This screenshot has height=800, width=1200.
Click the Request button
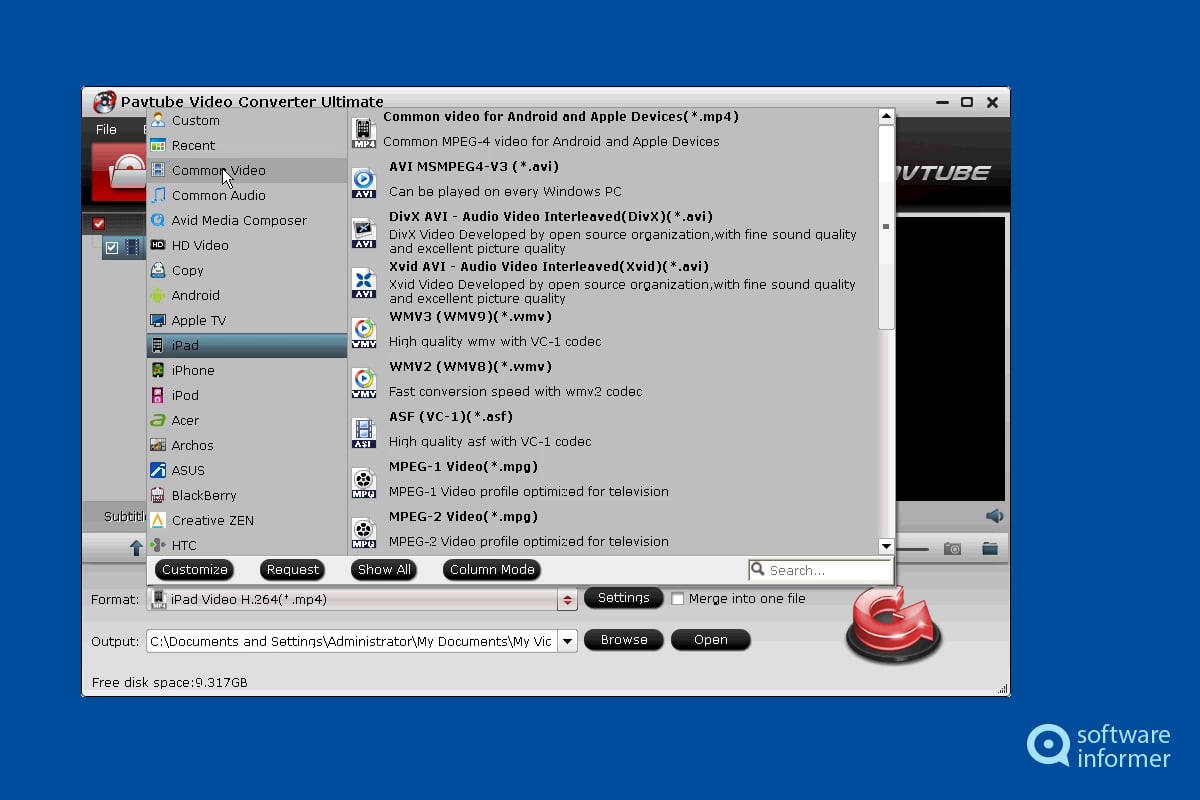click(292, 570)
